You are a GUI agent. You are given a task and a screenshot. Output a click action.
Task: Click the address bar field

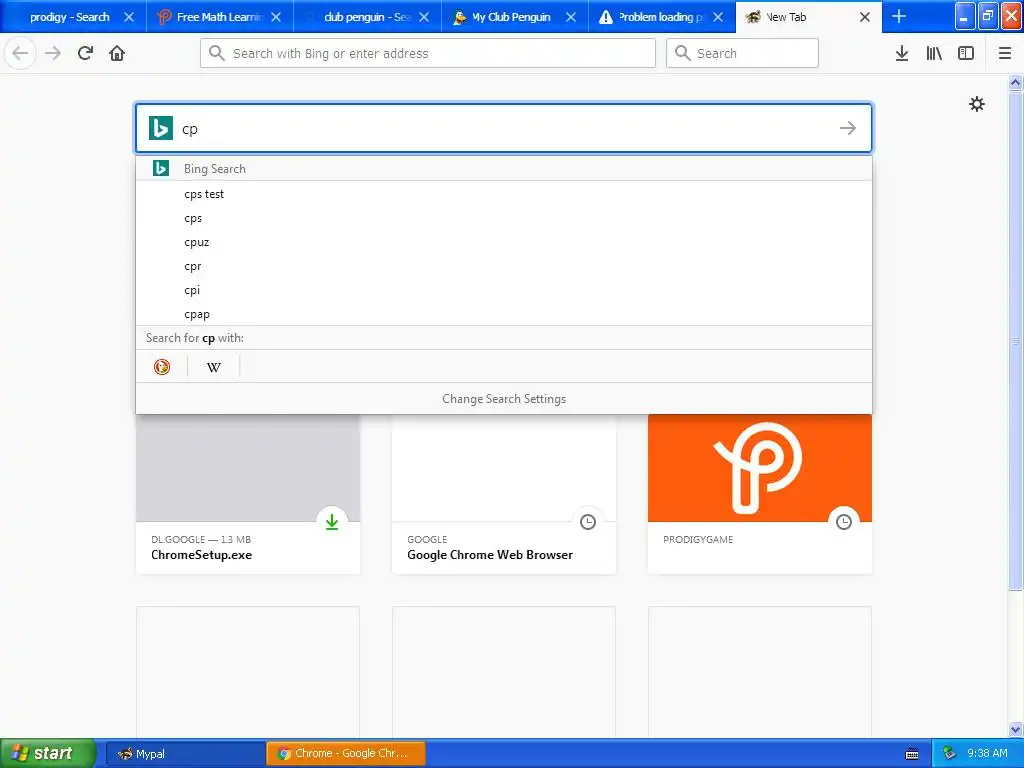(x=428, y=53)
